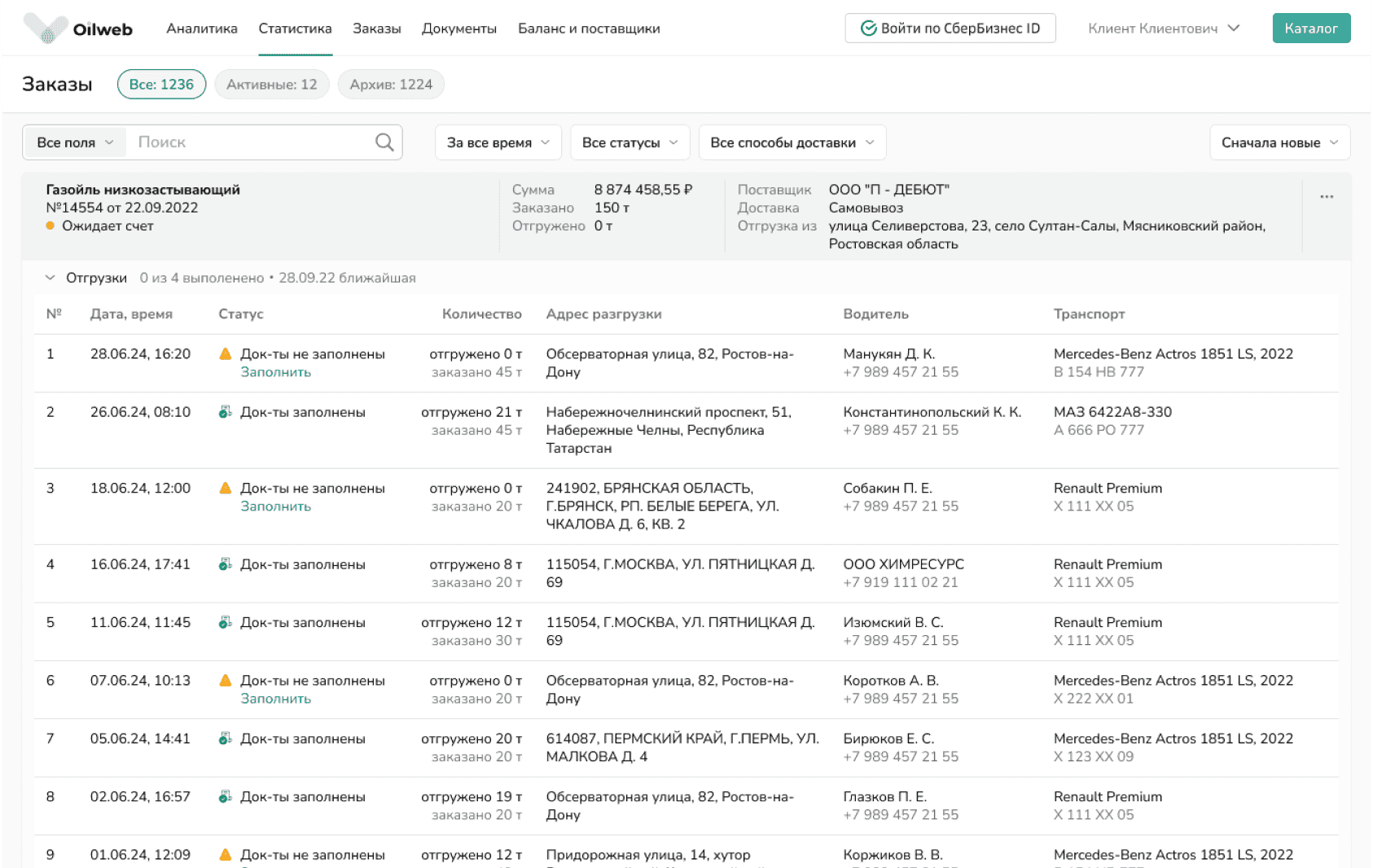Screen dimensions: 1373x868
Task: Click driver Бирюков Е. С.
Action: pos(888,739)
